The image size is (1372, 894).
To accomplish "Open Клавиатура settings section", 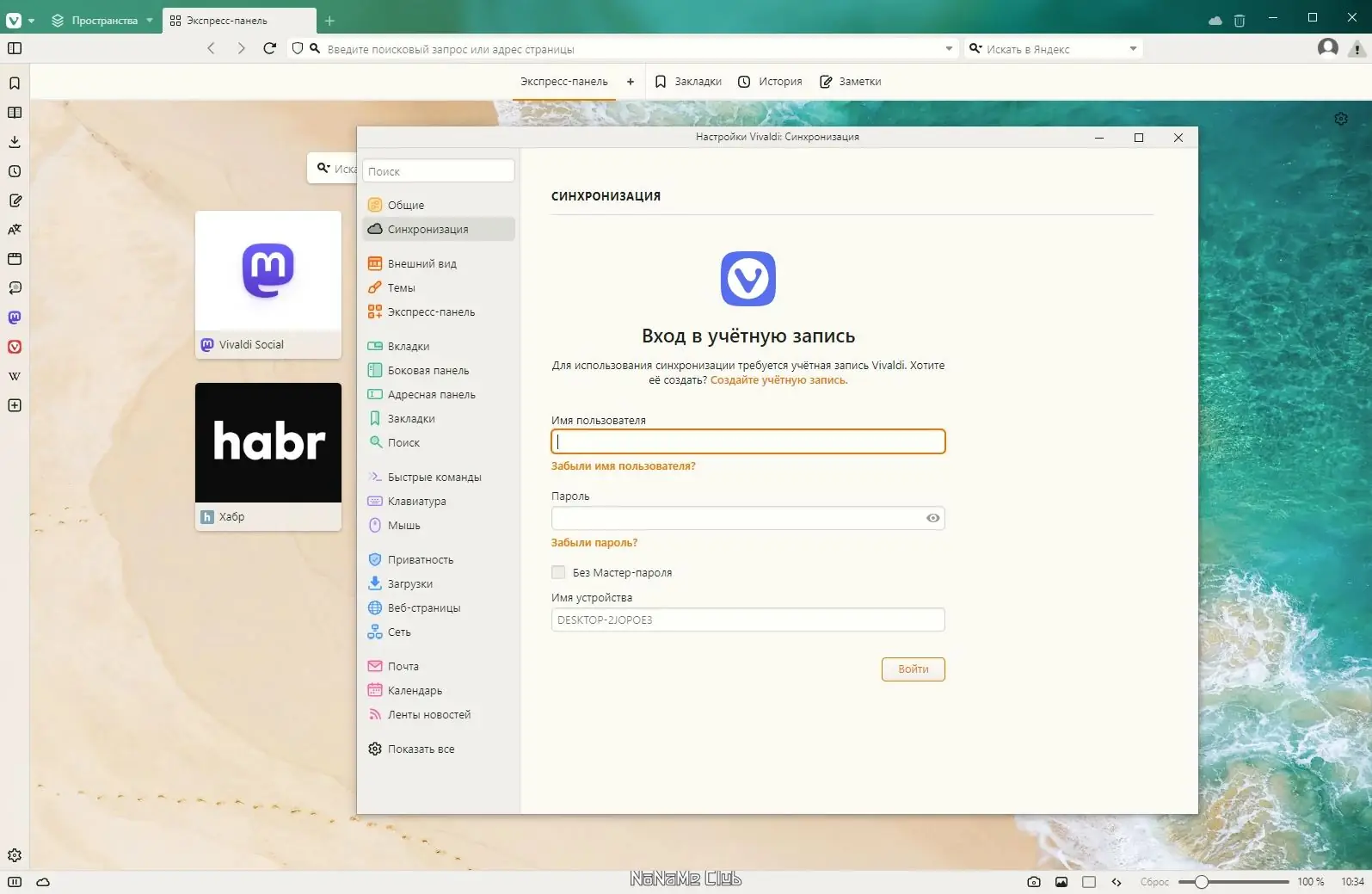I will click(x=439, y=501).
